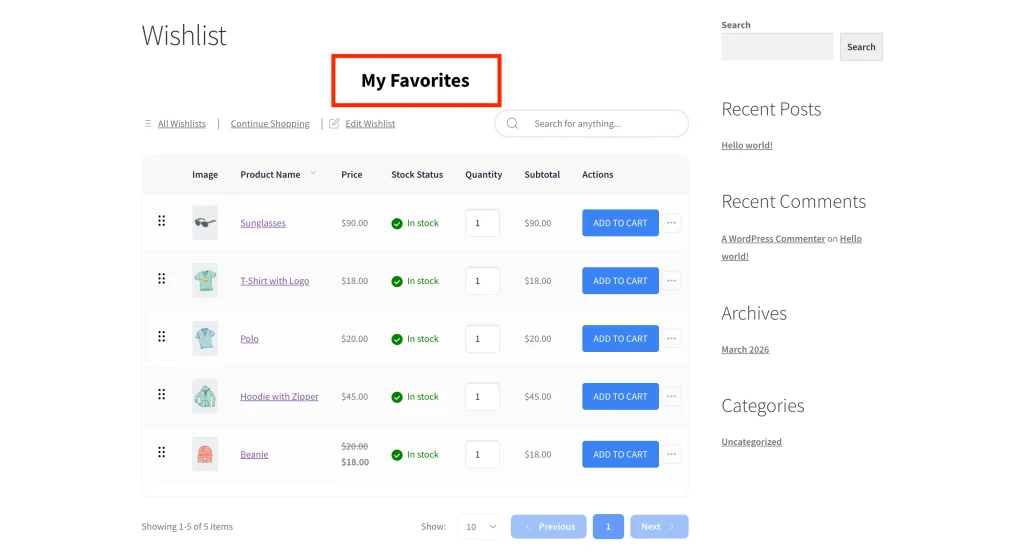Viewport: 1024px width, 559px height.
Task: Open more options for Hoodie with Zipper
Action: [671, 396]
